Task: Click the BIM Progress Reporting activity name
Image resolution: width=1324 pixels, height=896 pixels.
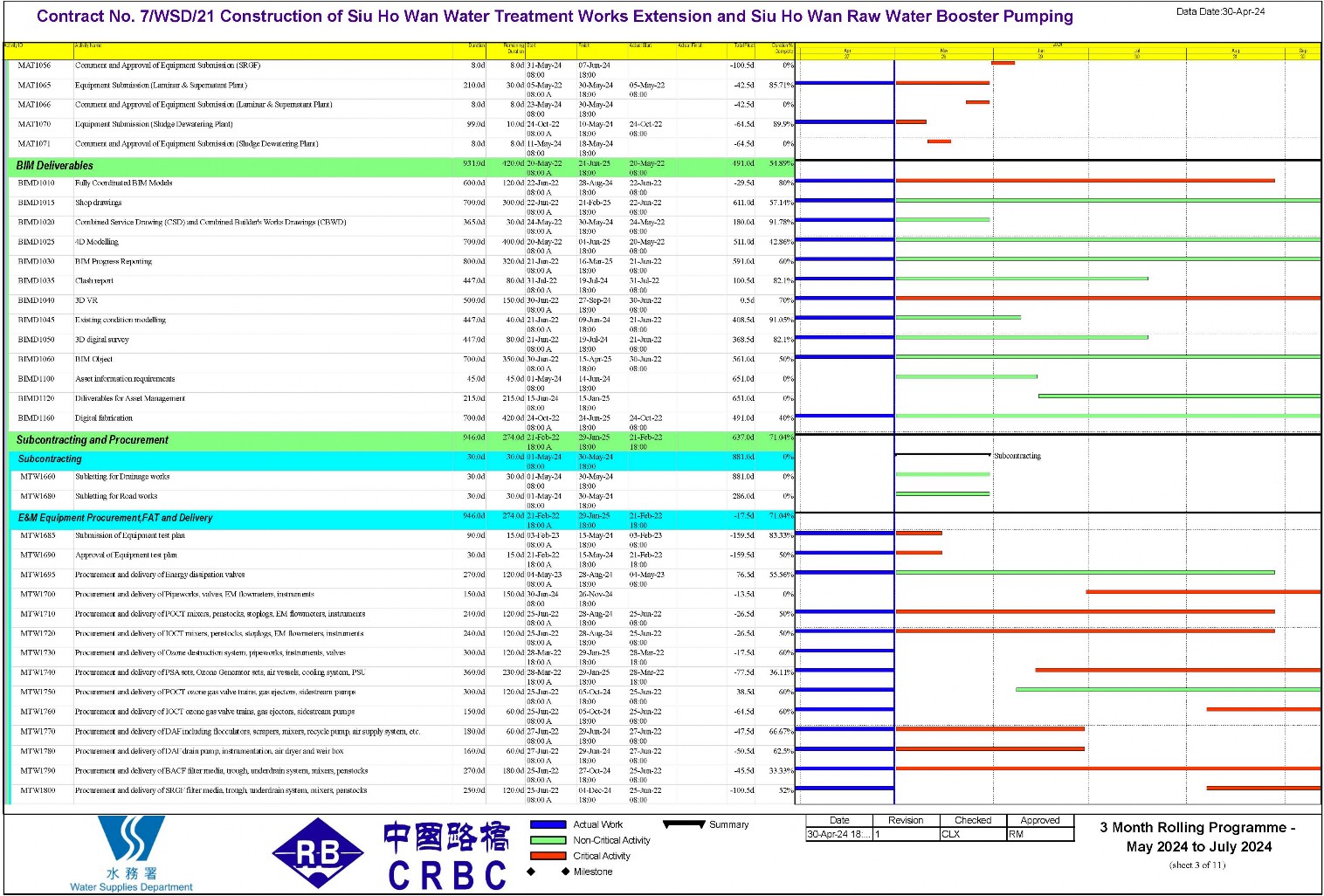Action: click(x=114, y=261)
